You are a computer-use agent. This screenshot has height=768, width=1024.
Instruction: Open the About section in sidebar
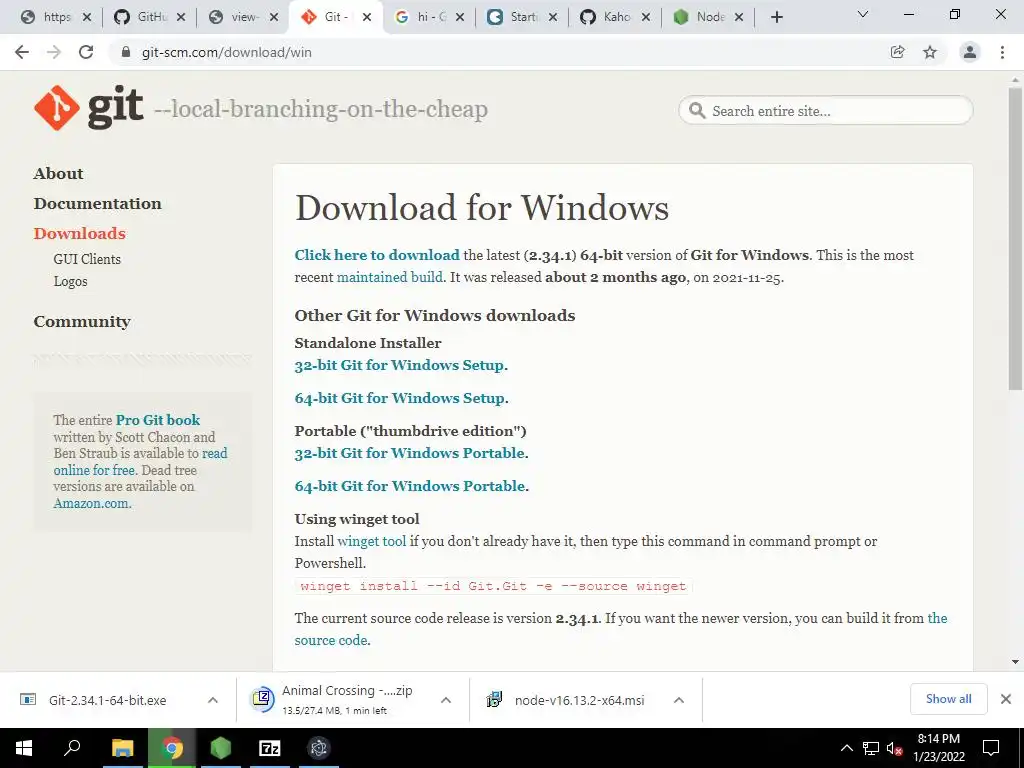[x=58, y=173]
